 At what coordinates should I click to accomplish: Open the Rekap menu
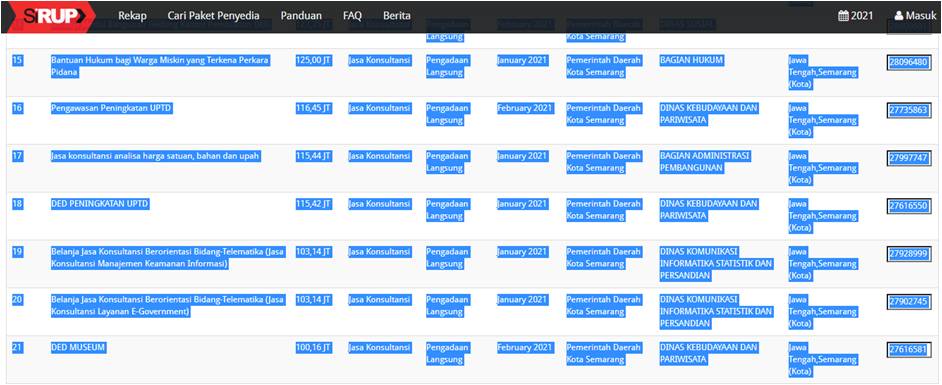tap(132, 16)
